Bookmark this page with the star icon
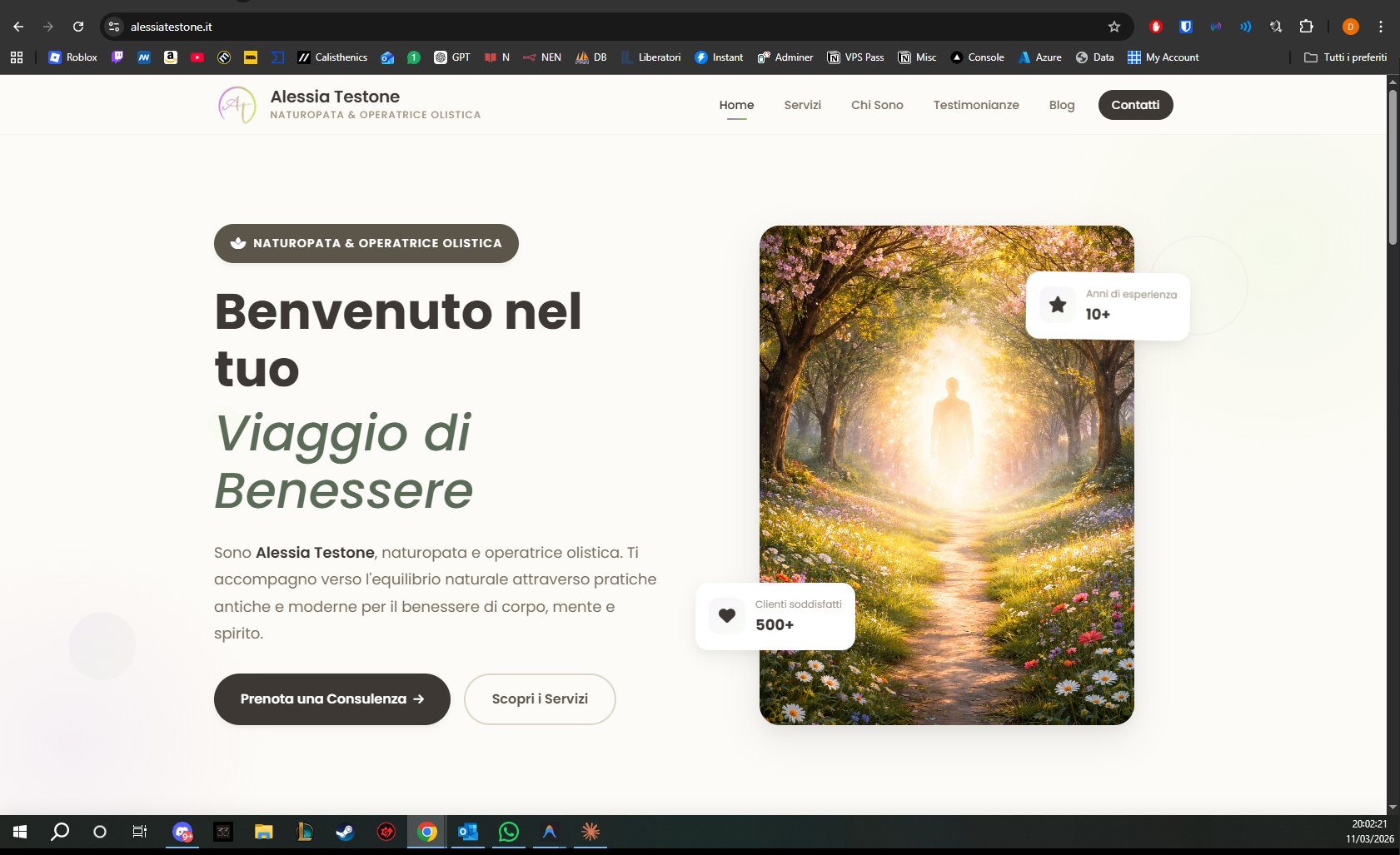This screenshot has height=855, width=1400. point(1114,27)
